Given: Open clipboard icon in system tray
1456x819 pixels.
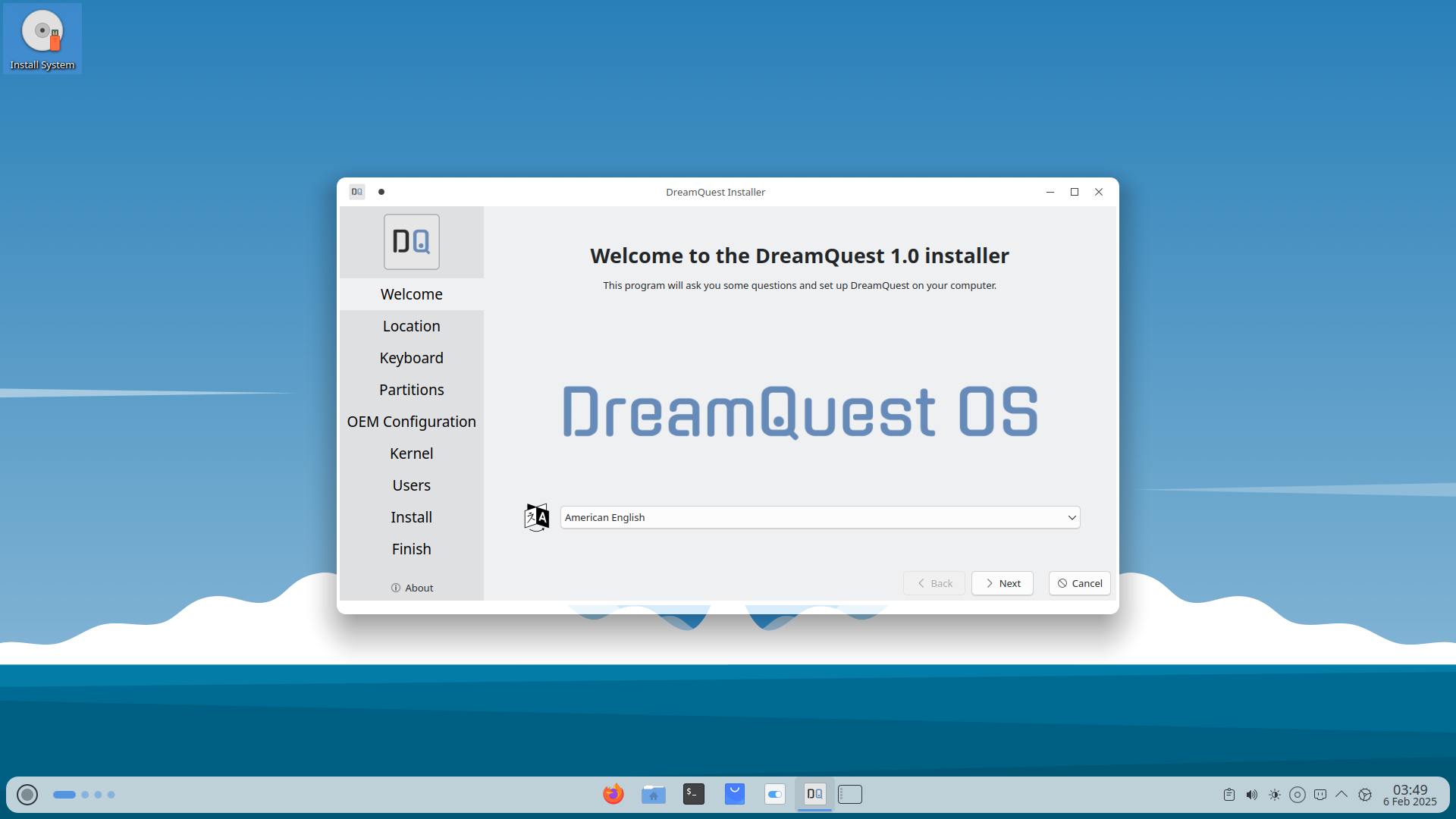Looking at the screenshot, I should [x=1228, y=795].
